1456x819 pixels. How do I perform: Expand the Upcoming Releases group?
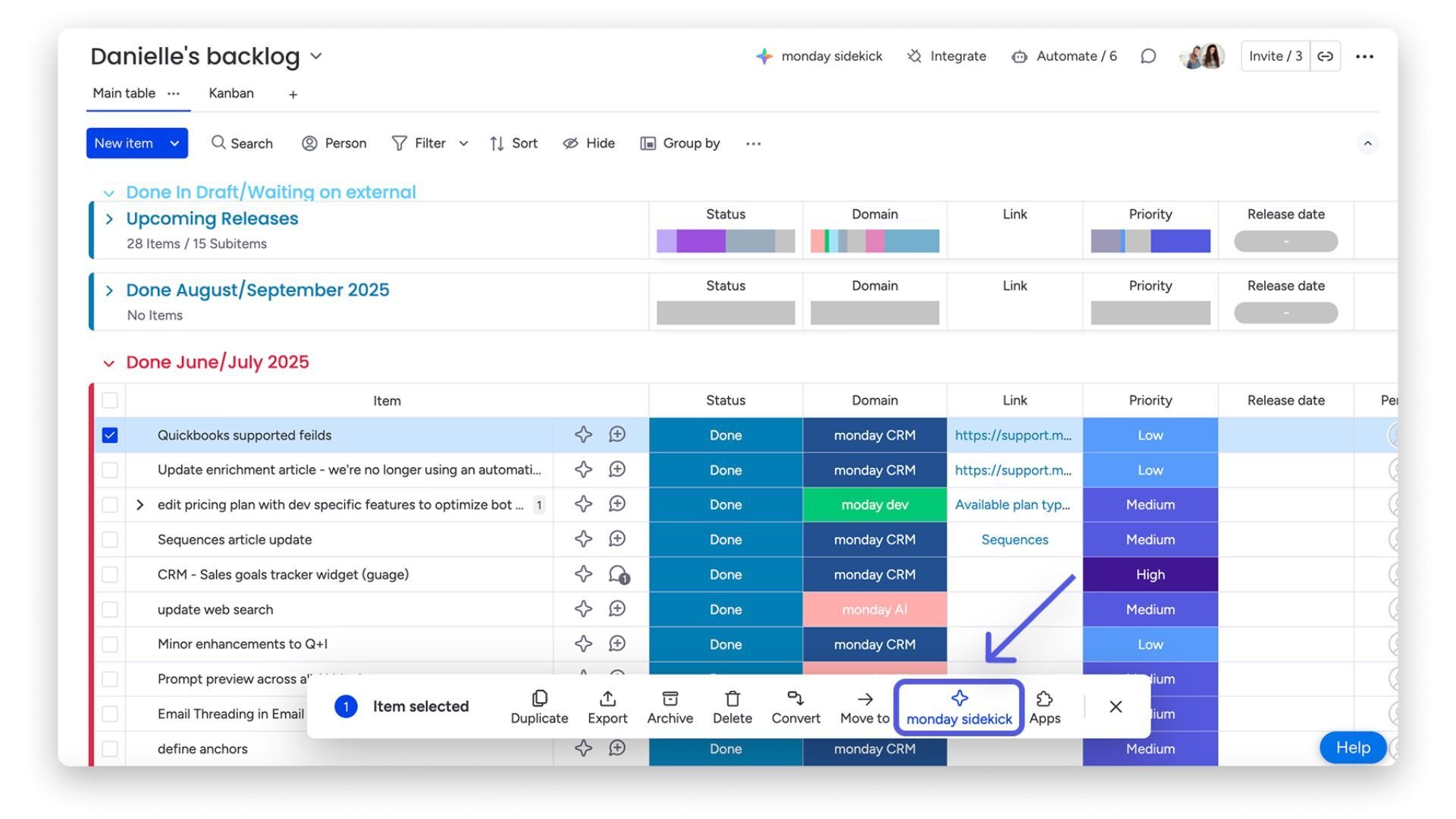point(109,219)
